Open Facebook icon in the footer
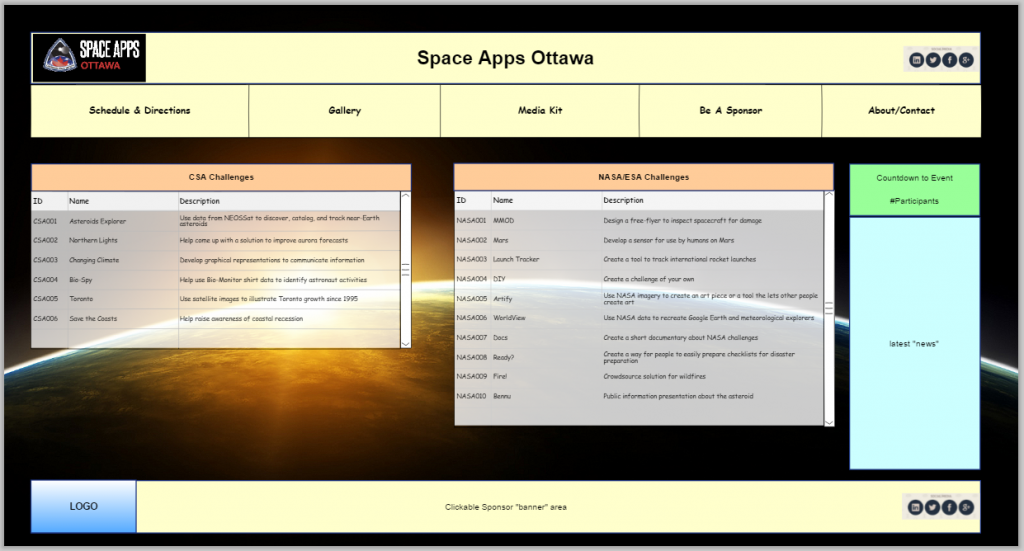 (x=948, y=507)
